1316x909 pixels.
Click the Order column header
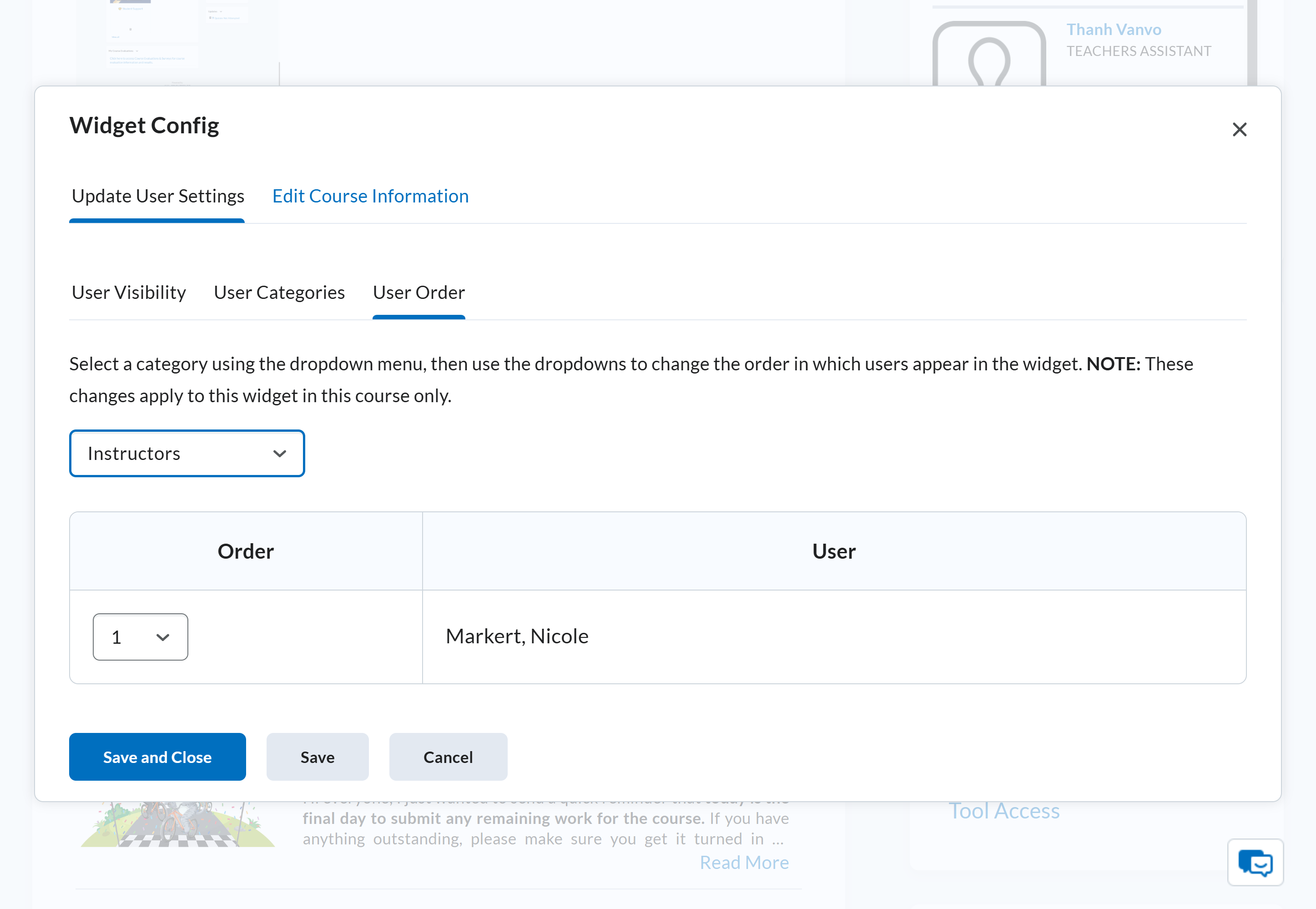pos(246,551)
